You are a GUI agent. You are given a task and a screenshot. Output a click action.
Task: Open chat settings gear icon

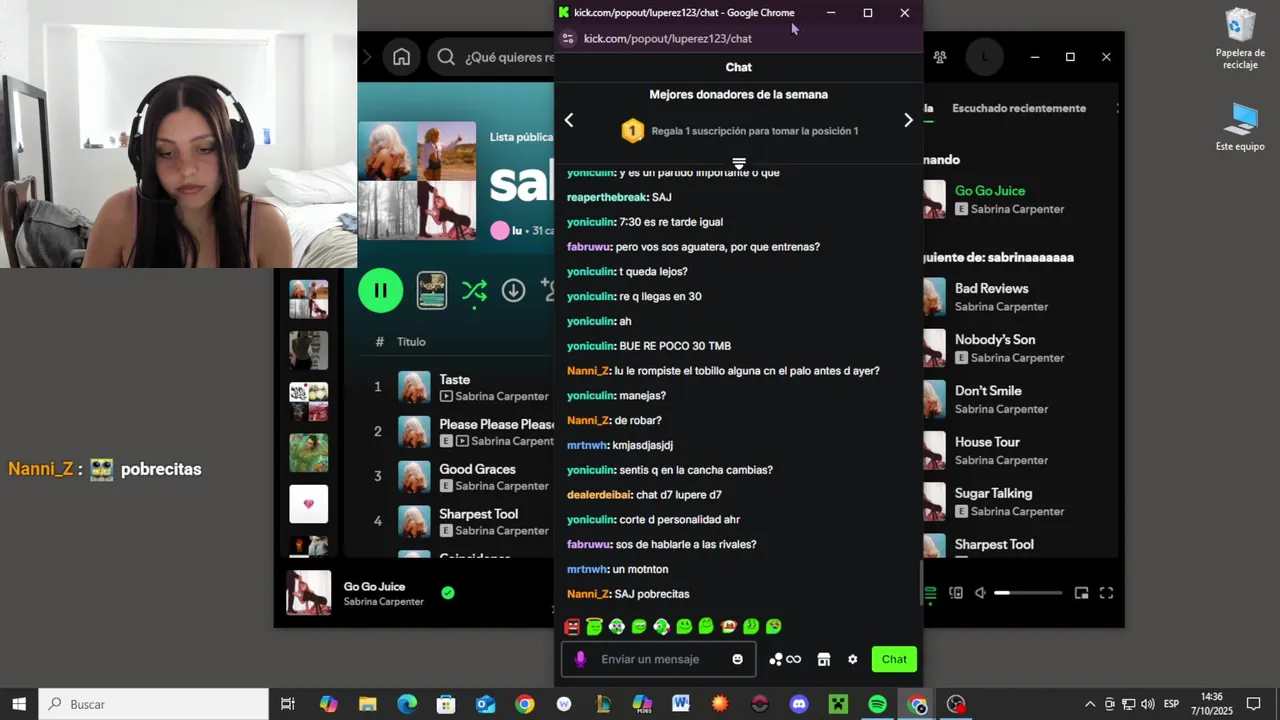(x=852, y=659)
